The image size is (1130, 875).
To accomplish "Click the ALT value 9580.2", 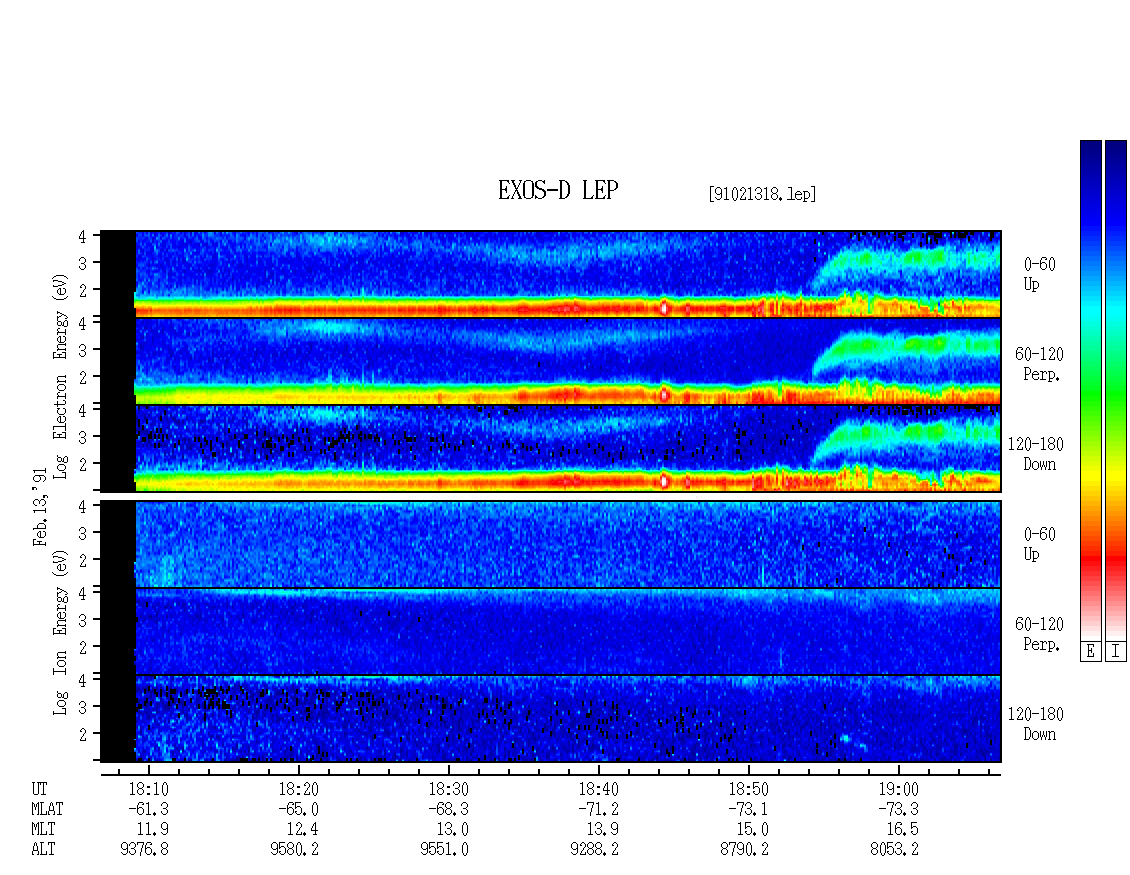I will [x=294, y=849].
